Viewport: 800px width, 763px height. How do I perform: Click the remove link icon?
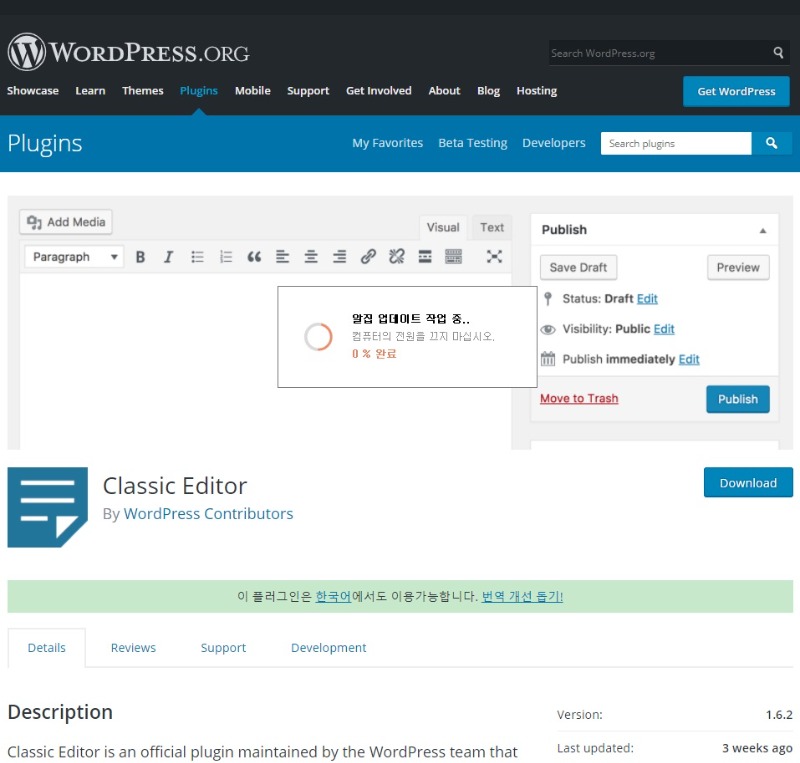point(396,257)
